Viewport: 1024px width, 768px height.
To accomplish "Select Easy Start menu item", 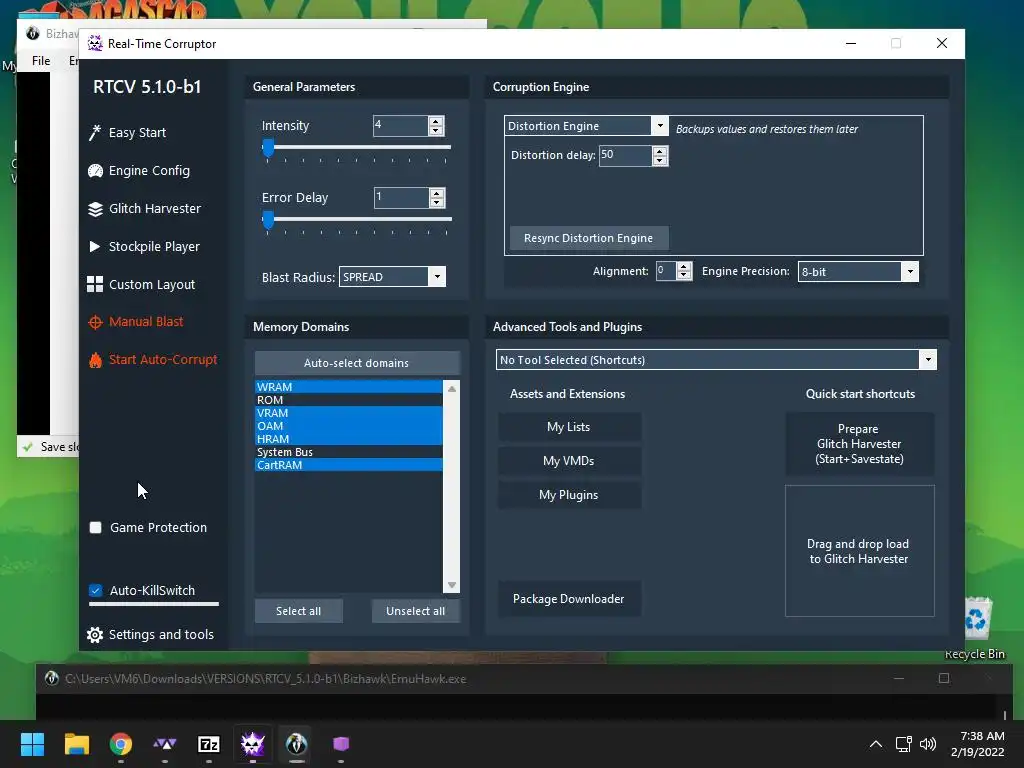I will pyautogui.click(x=137, y=133).
